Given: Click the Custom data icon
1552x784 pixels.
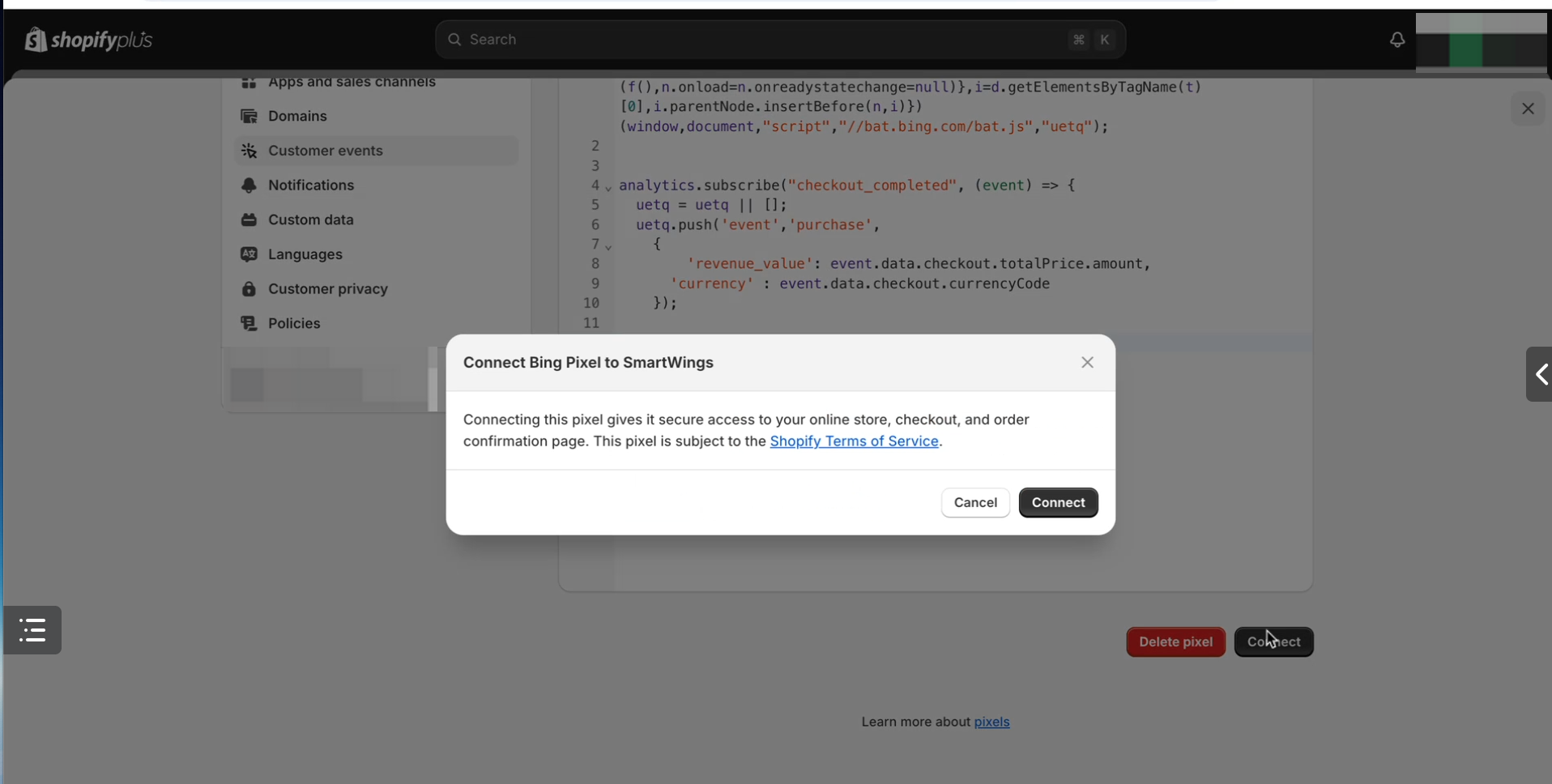Looking at the screenshot, I should [249, 219].
